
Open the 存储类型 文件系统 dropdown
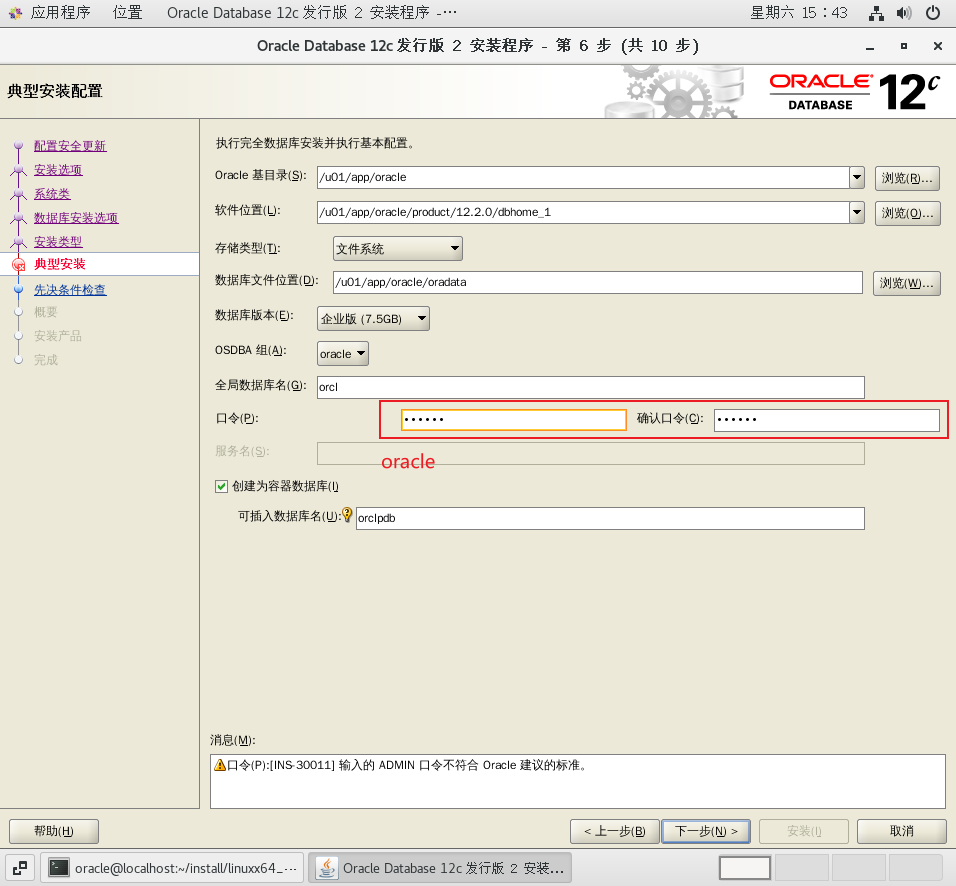398,249
